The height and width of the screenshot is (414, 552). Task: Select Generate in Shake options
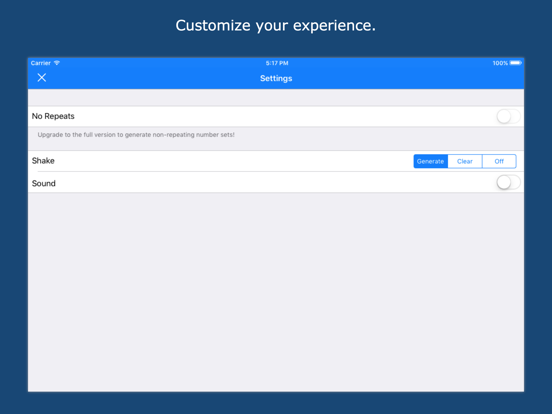coord(431,161)
